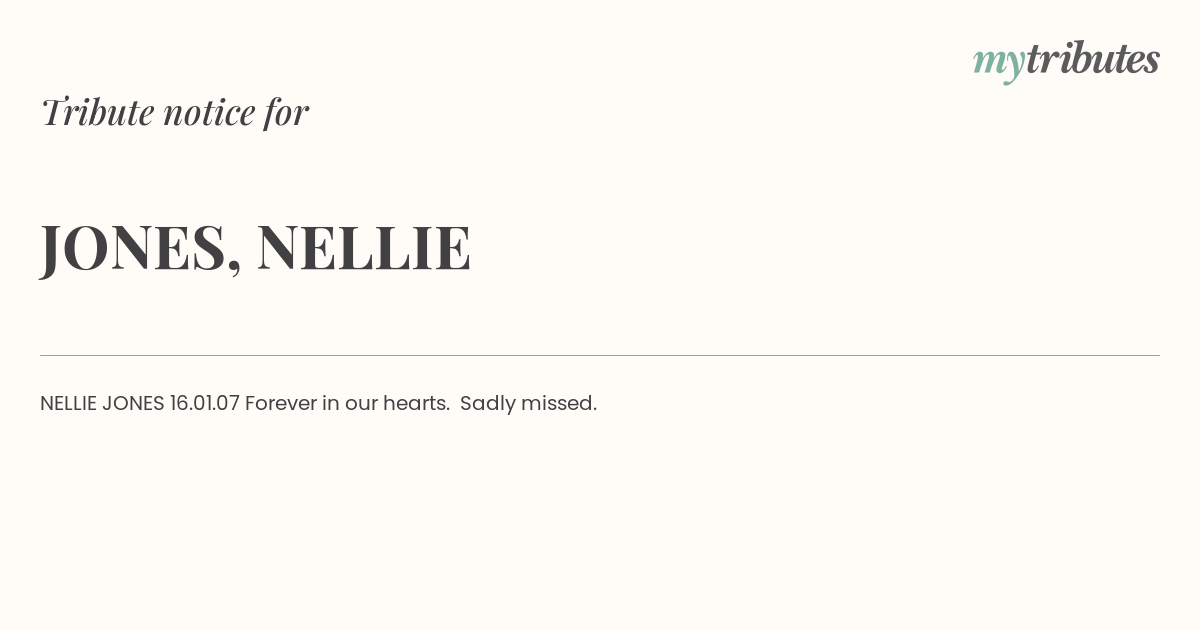Click the word "JONES" in the notice body

[133, 403]
